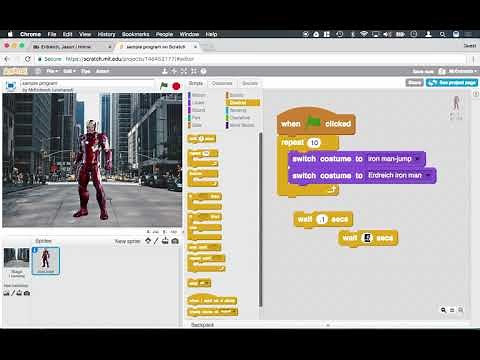This screenshot has height=360, width=480.
Task: Select the Sensing blocks category
Action: (238, 110)
